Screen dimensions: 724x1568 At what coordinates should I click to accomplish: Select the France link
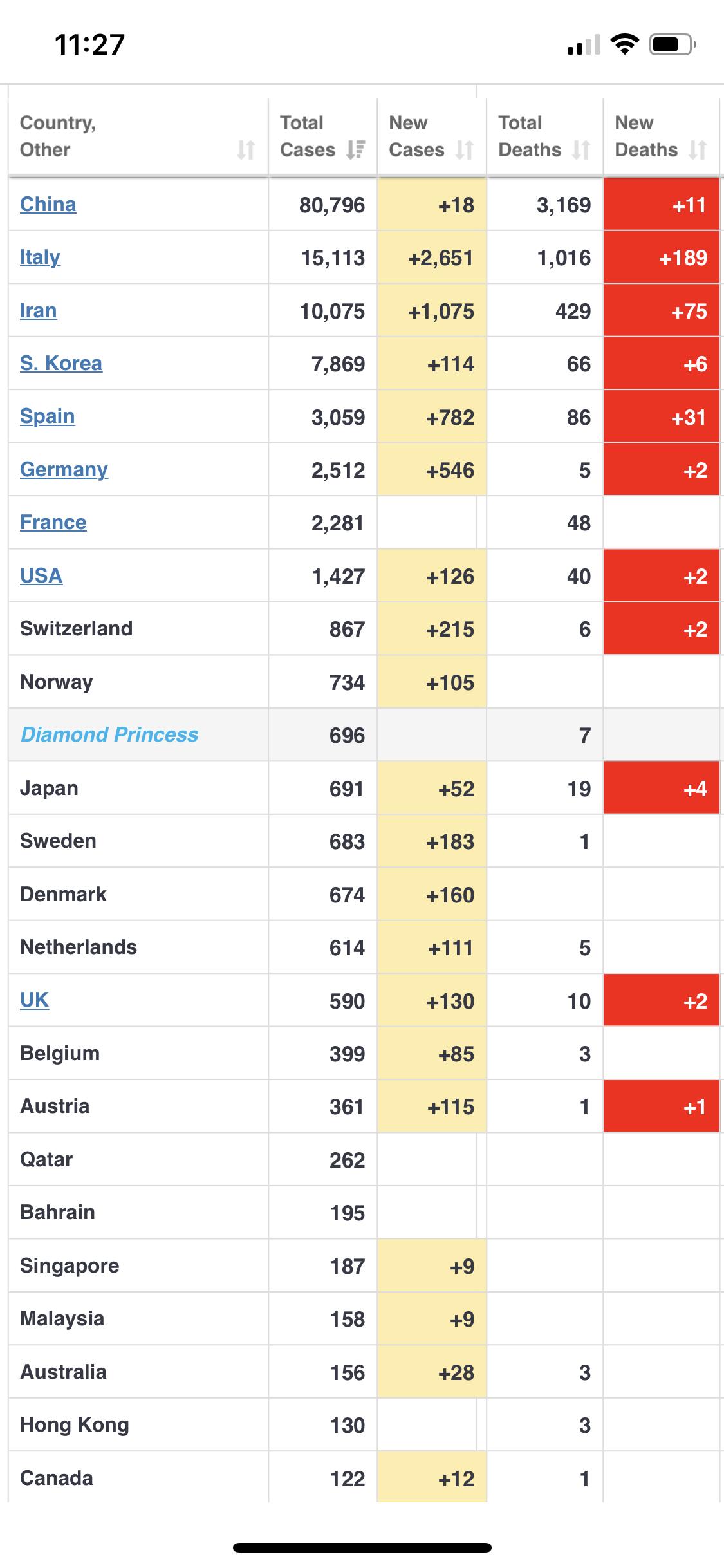(53, 523)
